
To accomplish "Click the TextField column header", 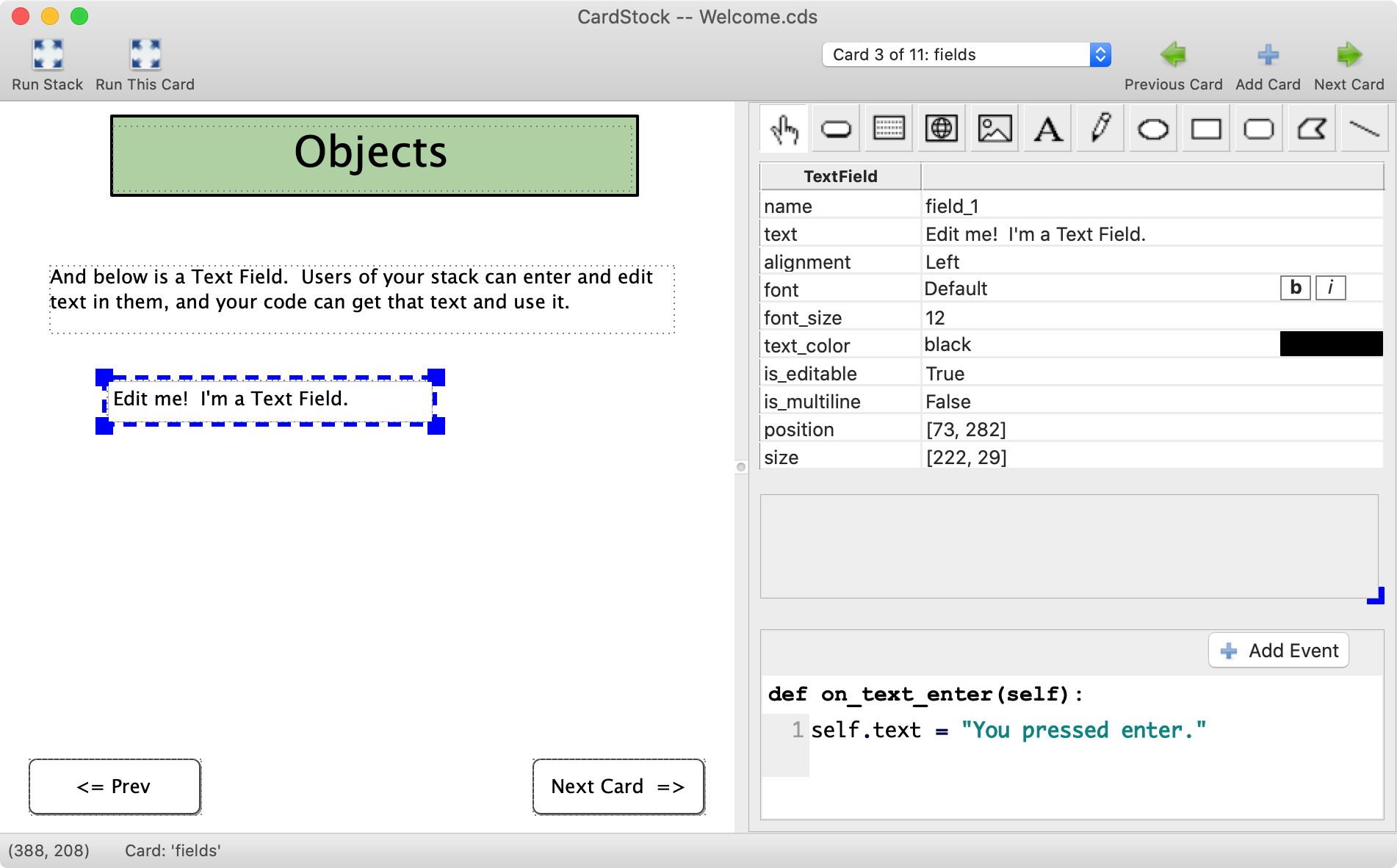I will tap(840, 176).
